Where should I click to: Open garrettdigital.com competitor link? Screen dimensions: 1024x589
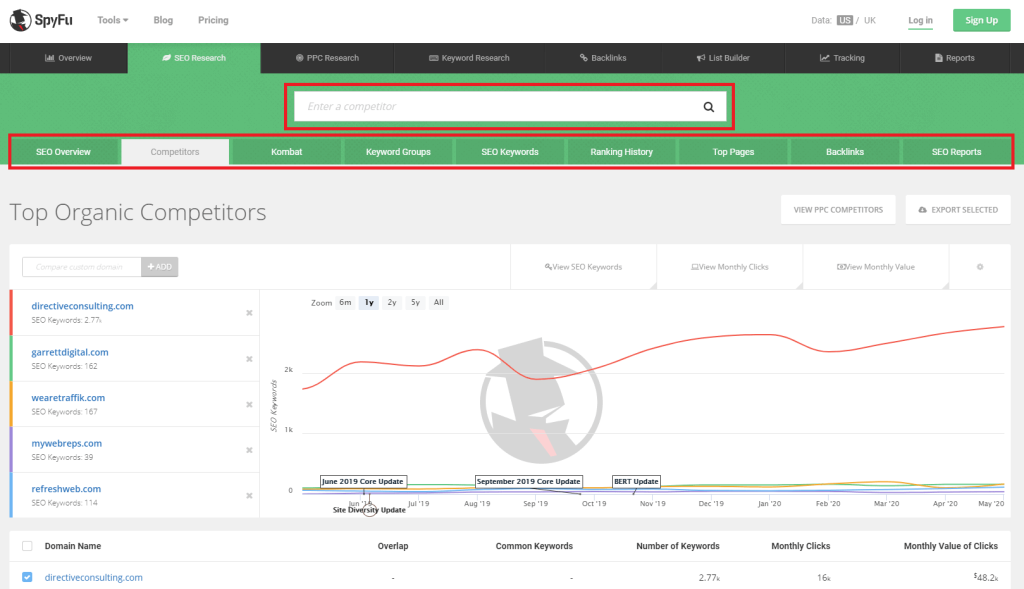tap(70, 352)
